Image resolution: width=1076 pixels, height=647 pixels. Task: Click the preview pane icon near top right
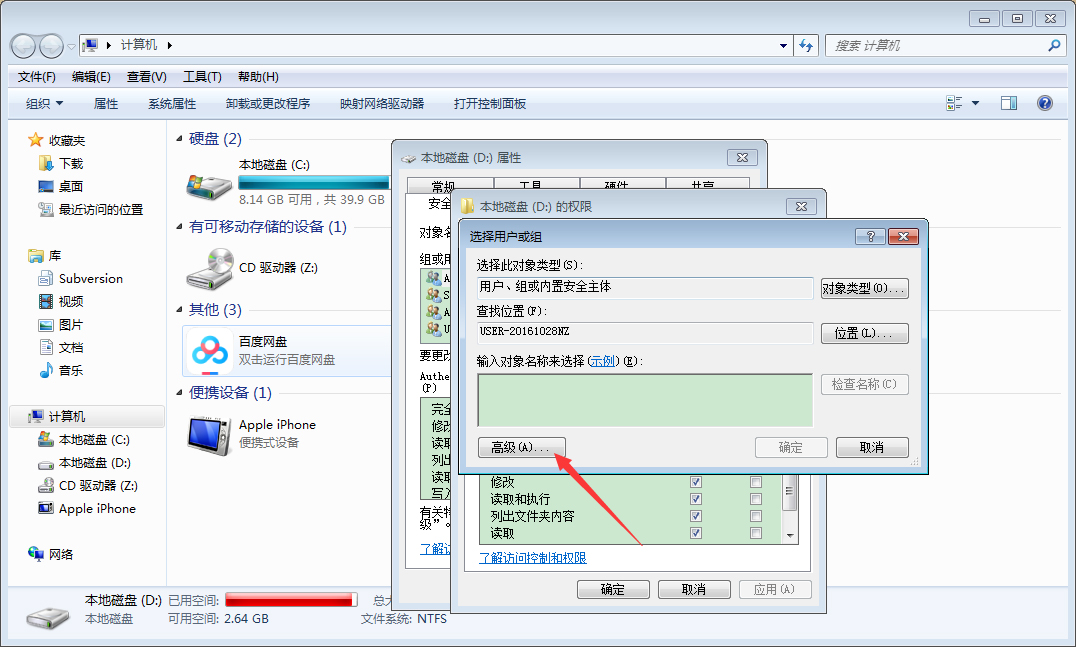pyautogui.click(x=1009, y=103)
